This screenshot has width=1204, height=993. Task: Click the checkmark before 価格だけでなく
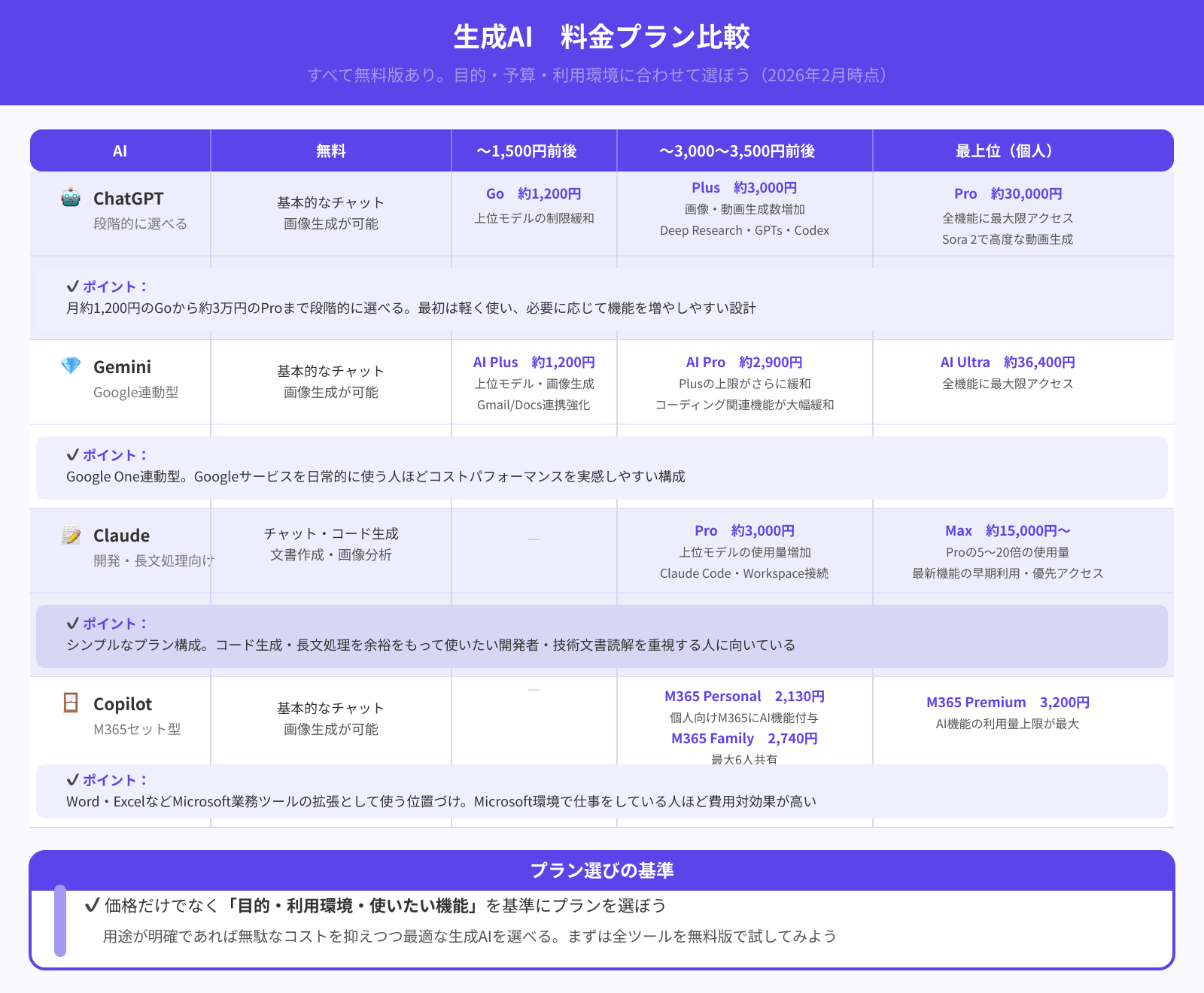click(x=93, y=906)
